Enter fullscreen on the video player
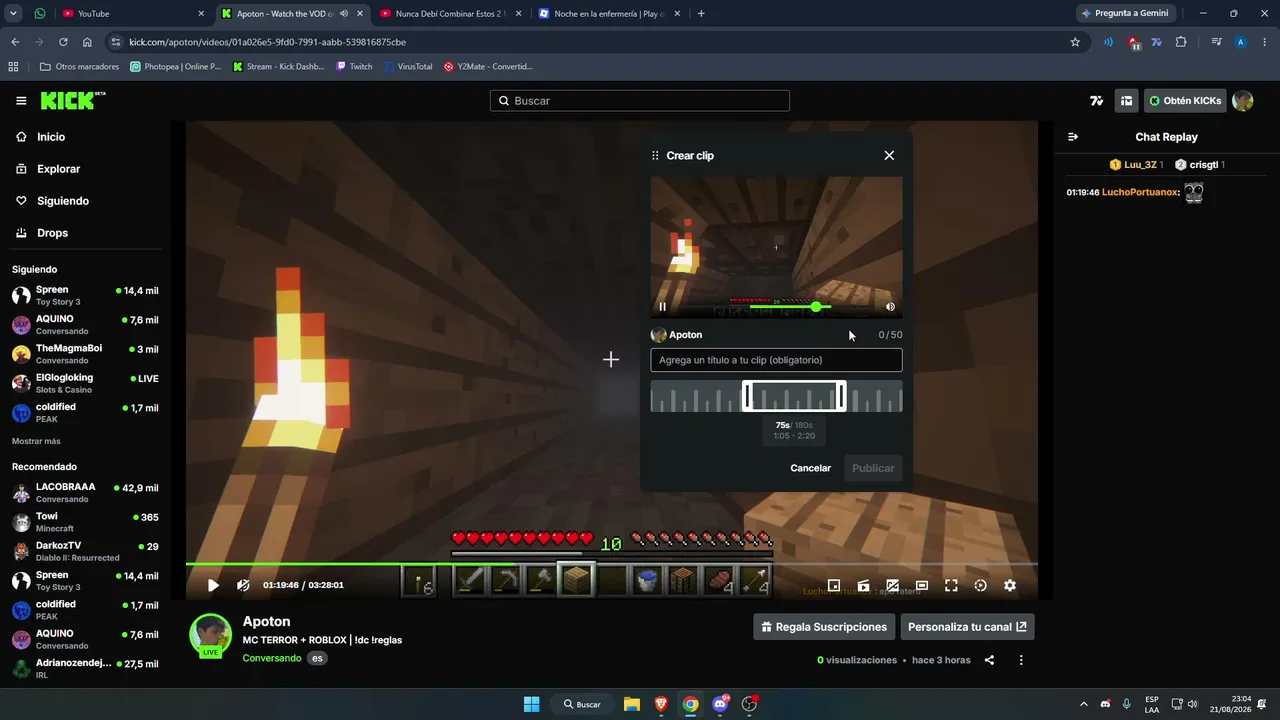1280x720 pixels. pyautogui.click(x=951, y=586)
